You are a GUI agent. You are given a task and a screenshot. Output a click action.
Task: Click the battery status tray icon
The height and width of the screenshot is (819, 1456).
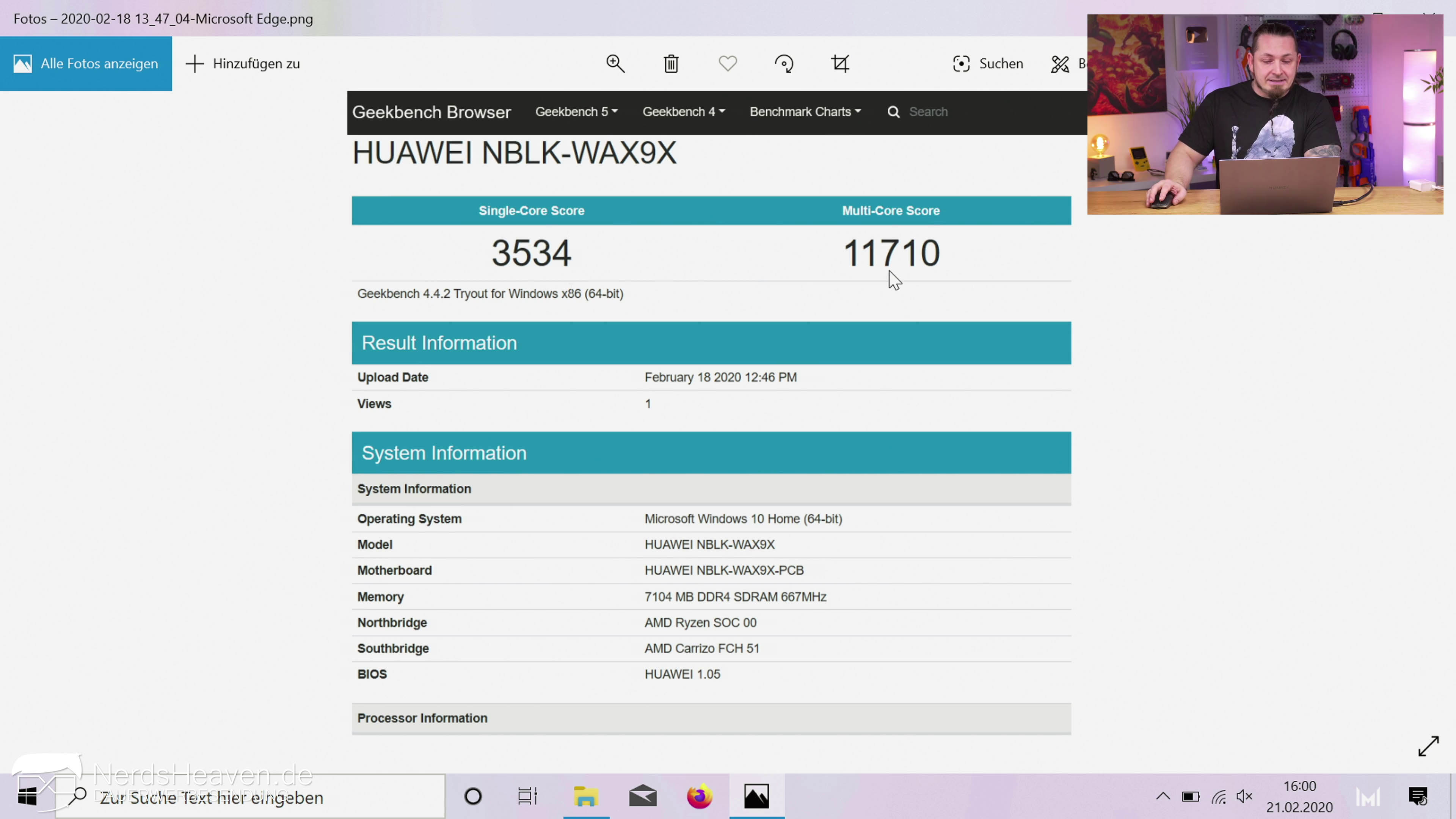[1190, 797]
